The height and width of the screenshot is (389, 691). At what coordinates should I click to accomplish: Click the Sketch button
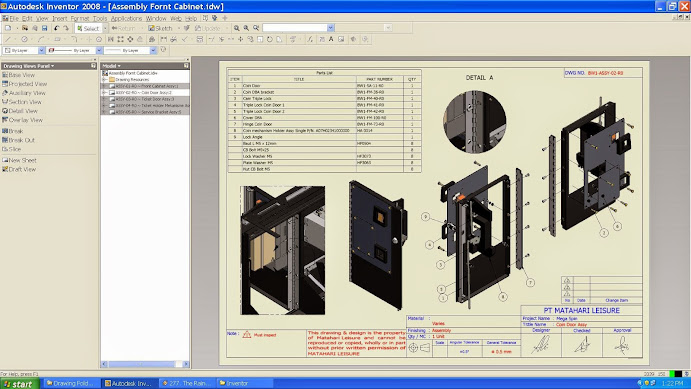160,28
